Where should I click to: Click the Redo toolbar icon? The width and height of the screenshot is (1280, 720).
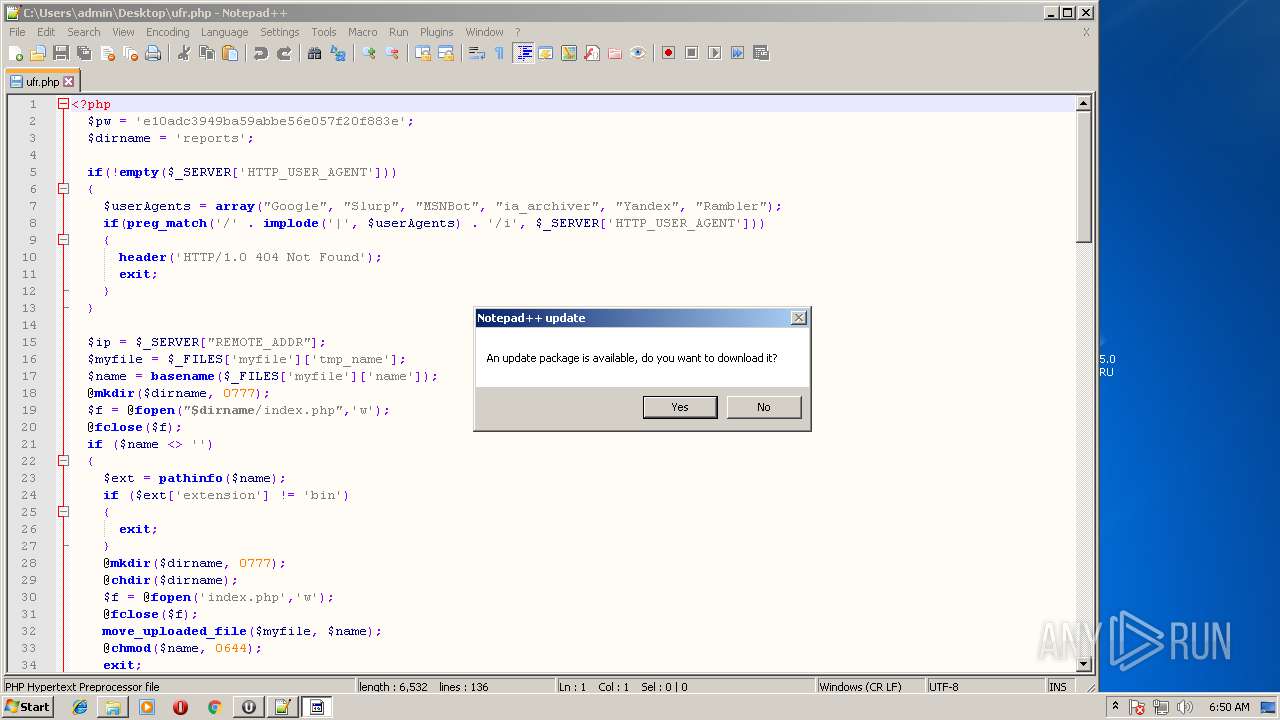coord(284,53)
